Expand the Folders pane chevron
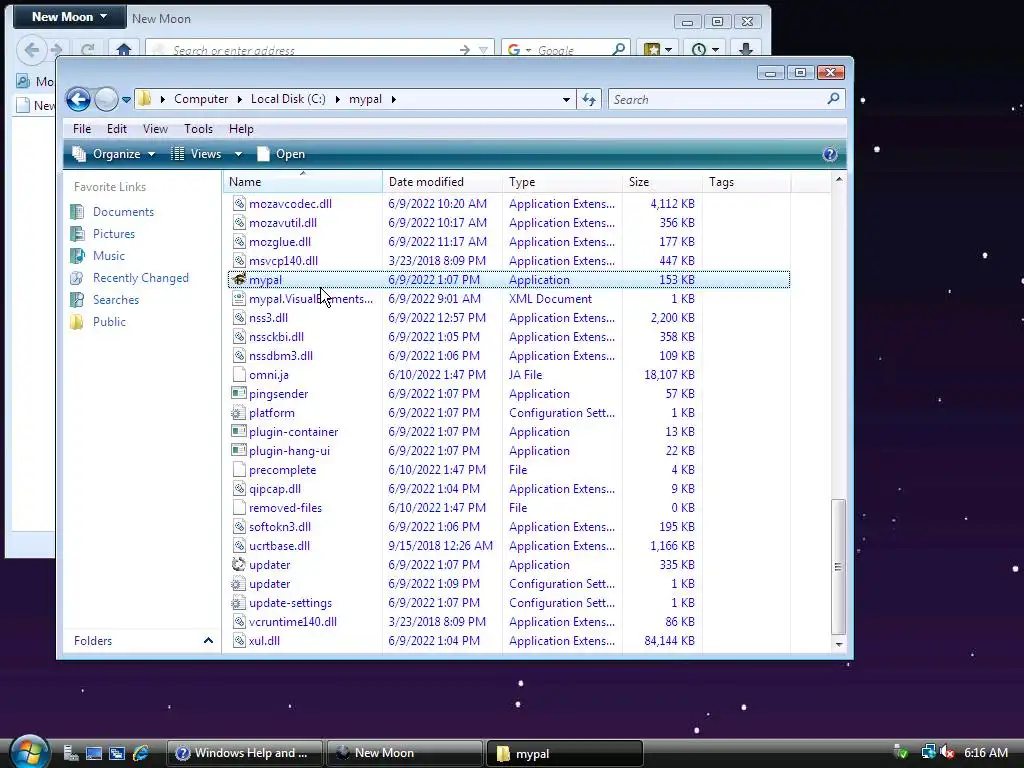The height and width of the screenshot is (768, 1024). click(208, 641)
